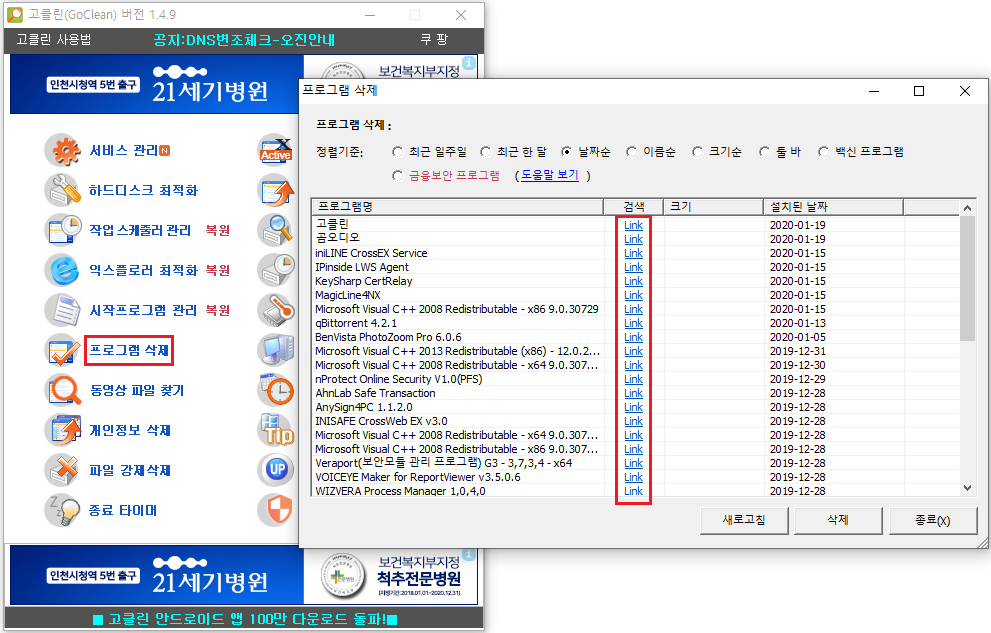Click the ad info badge on hospital banner
Image resolution: width=991 pixels, height=633 pixels.
click(x=468, y=63)
